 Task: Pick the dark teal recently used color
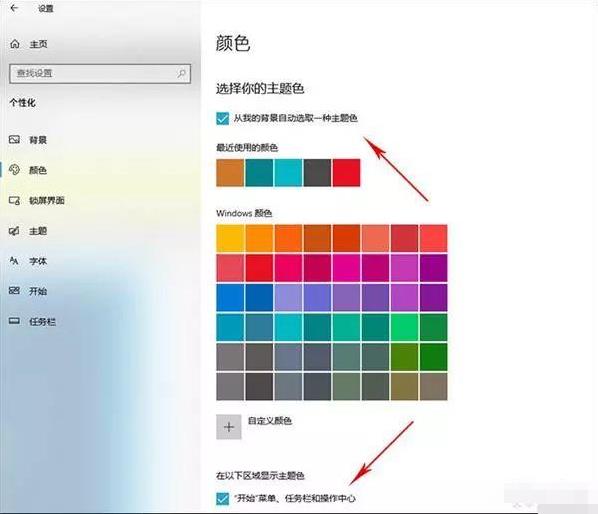pos(259,173)
